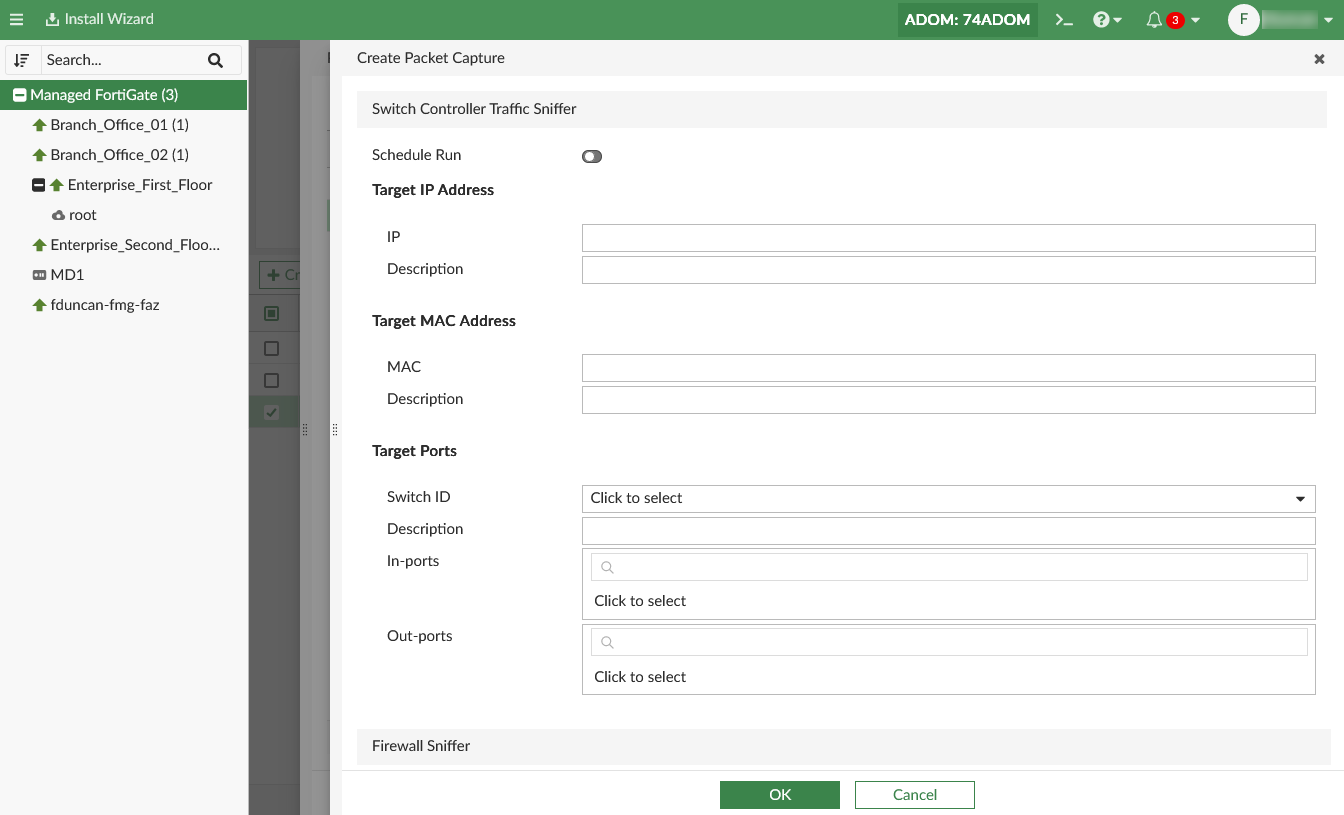Click In-ports 'Click to select' text
Screen dimensions: 1344x815
[640, 601]
